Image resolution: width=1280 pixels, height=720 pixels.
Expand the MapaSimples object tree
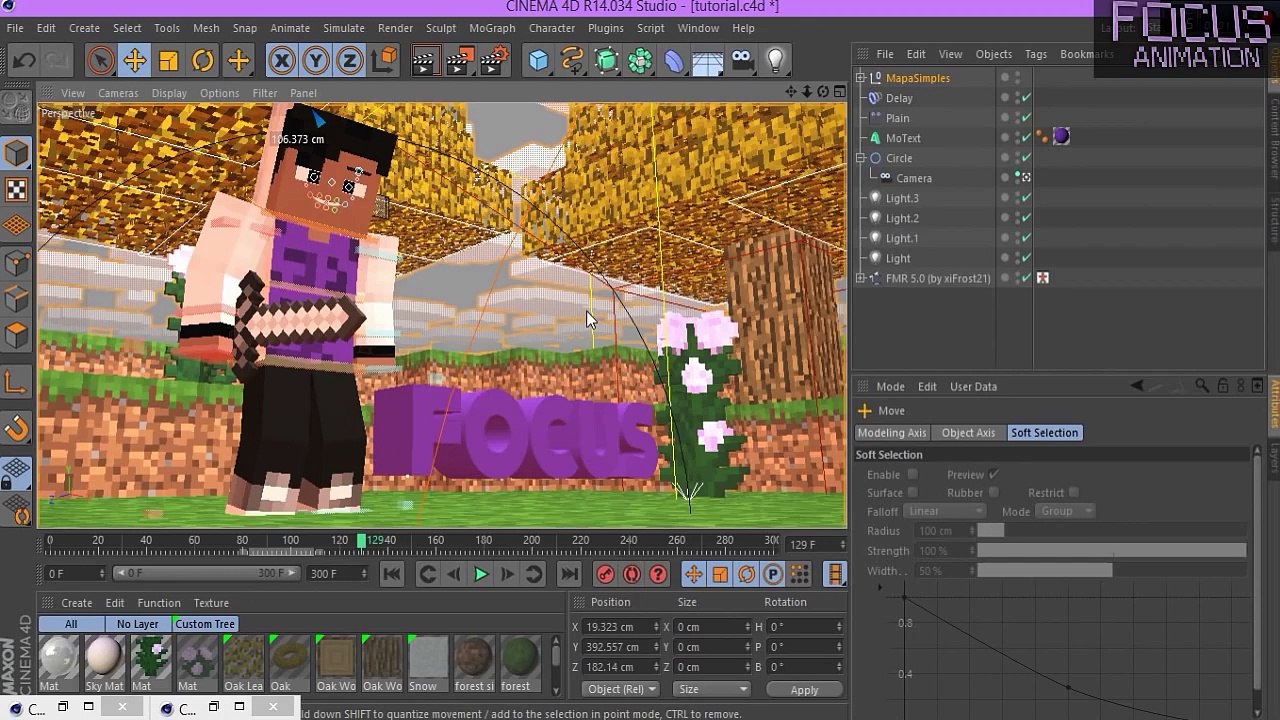[x=861, y=78]
